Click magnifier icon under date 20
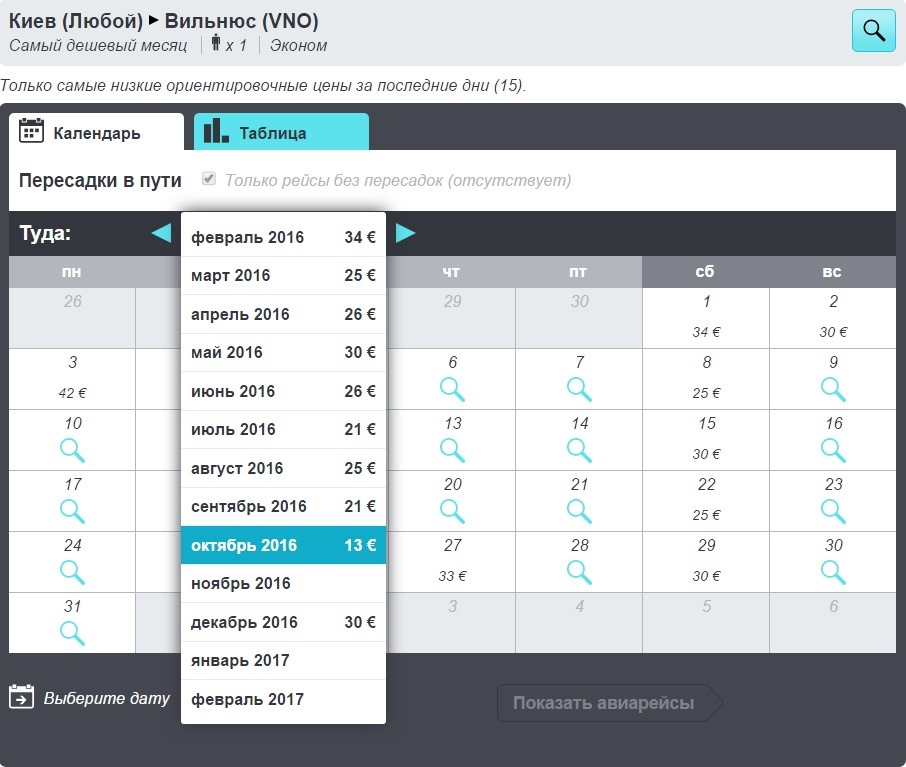This screenshot has height=767, width=906. 453,511
